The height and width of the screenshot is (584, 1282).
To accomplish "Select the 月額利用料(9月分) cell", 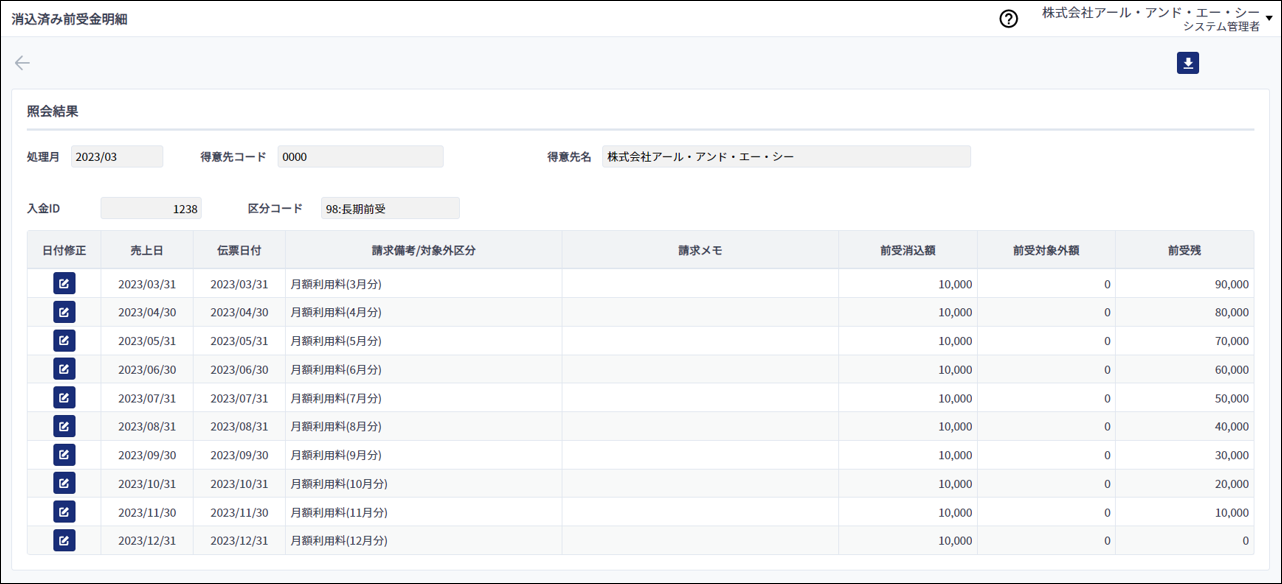I will tap(424, 455).
